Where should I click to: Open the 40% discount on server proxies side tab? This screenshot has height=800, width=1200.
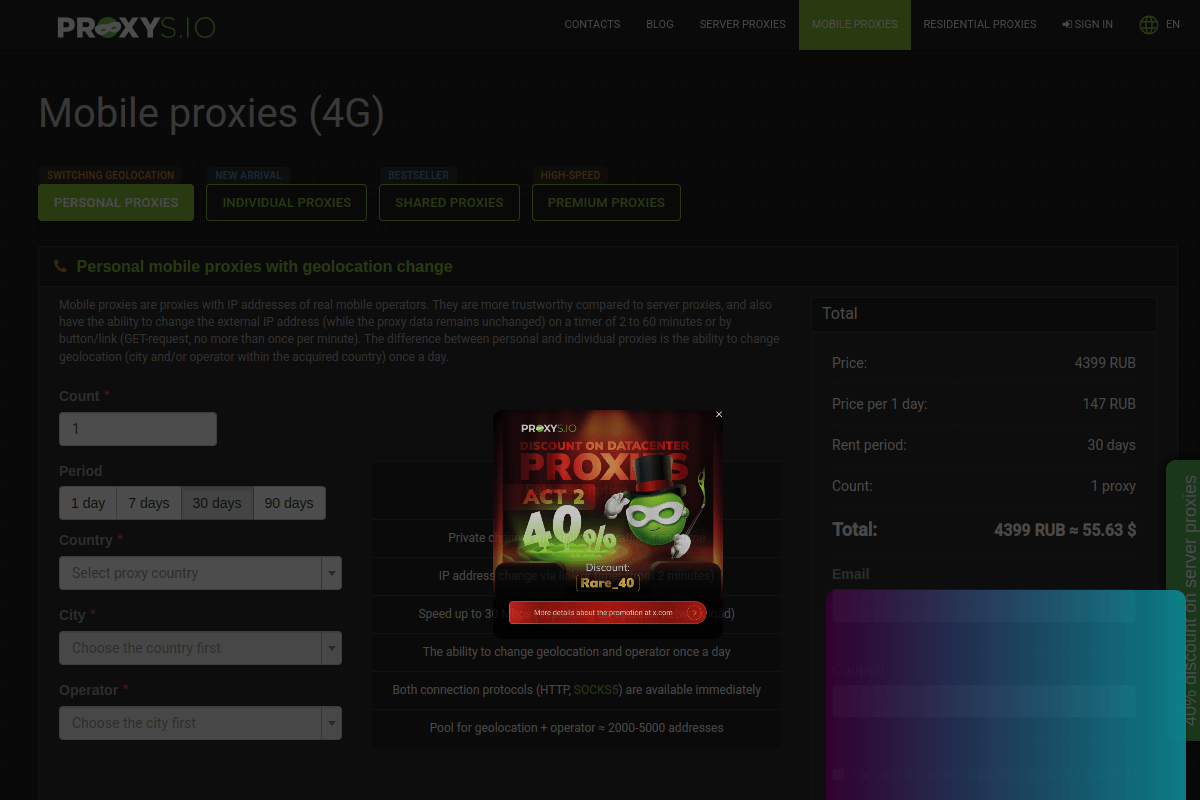[1183, 600]
